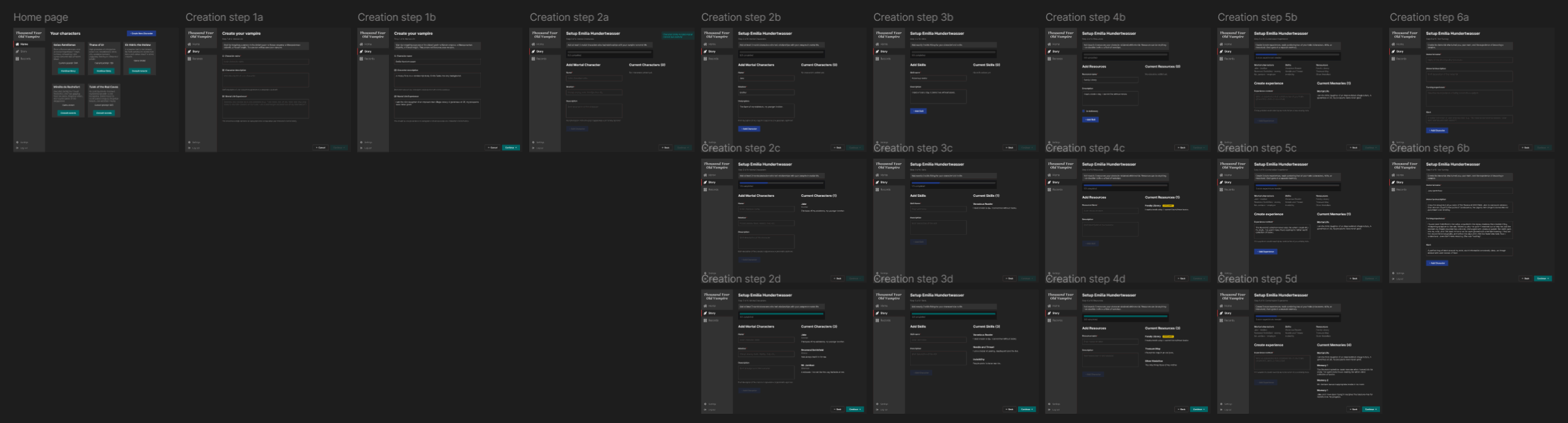Select Home nav item in Creation step 6a
This screenshot has width=1568, height=423.
pos(1406,44)
